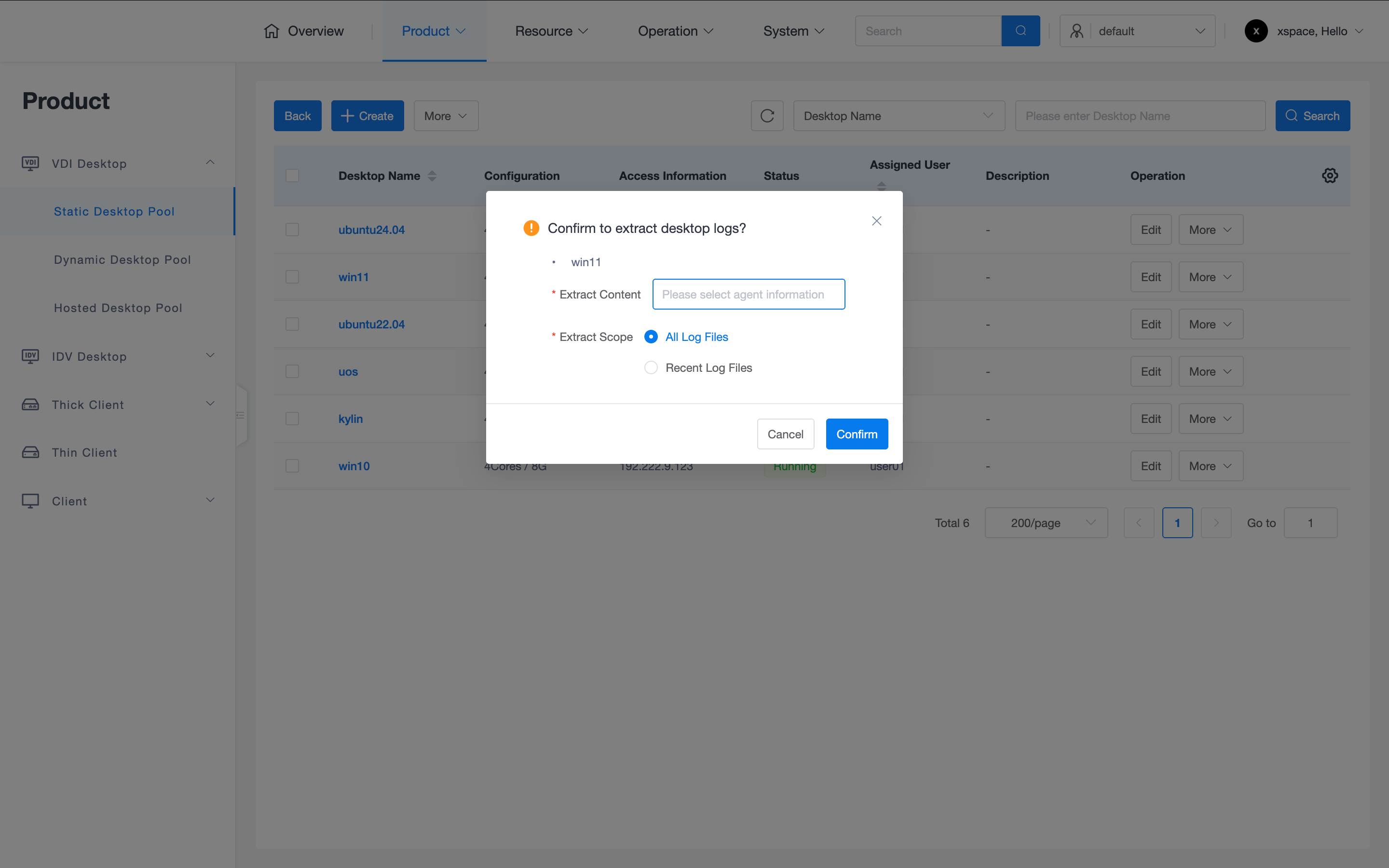1389x868 pixels.
Task: Open the Resource top menu
Action: 551,31
